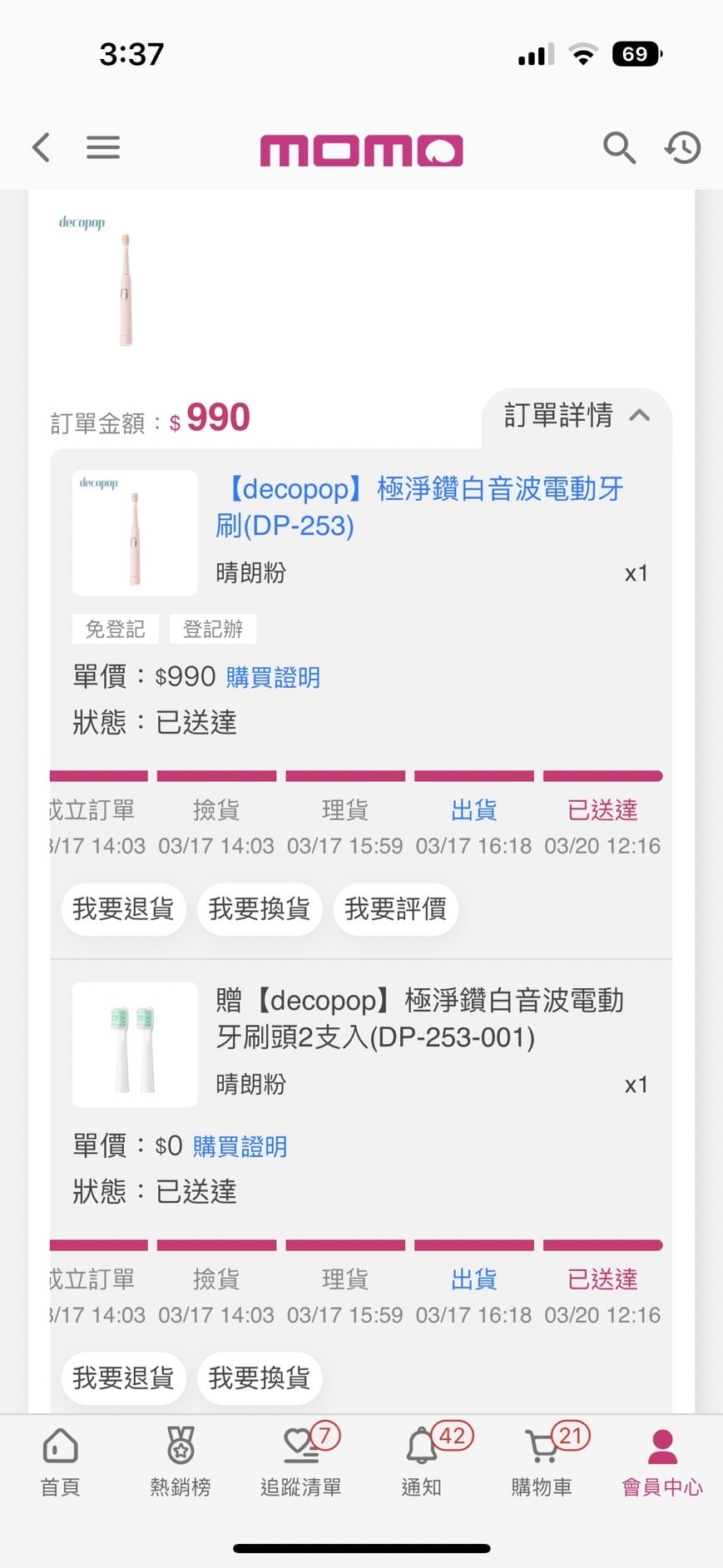The image size is (723, 1568).
Task: Tap 已送達 step on toothbrush progress
Action: [602, 810]
